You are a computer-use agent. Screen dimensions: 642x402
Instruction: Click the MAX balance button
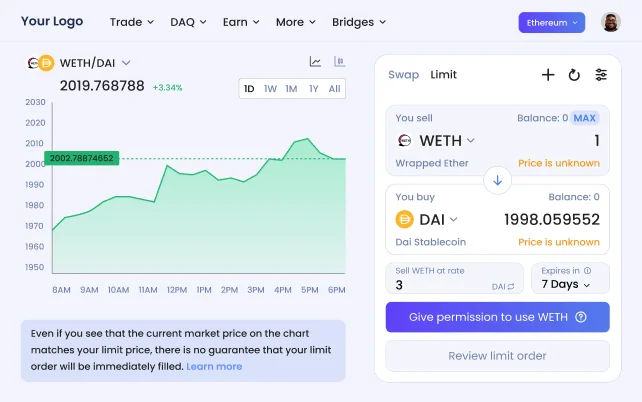585,118
